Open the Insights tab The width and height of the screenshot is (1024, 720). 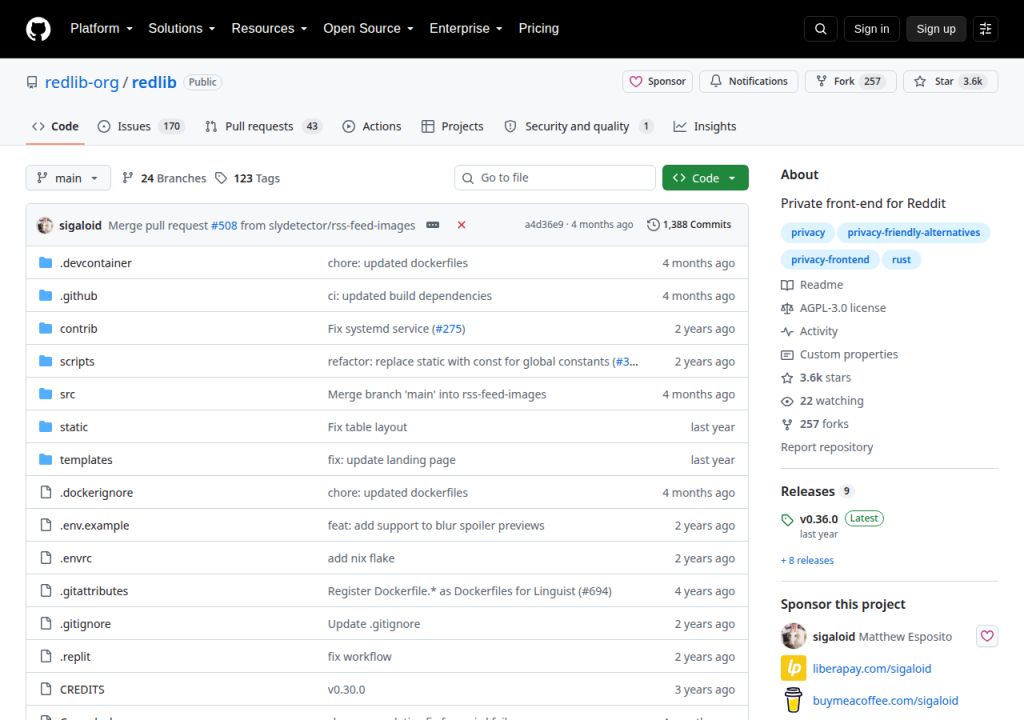[705, 126]
